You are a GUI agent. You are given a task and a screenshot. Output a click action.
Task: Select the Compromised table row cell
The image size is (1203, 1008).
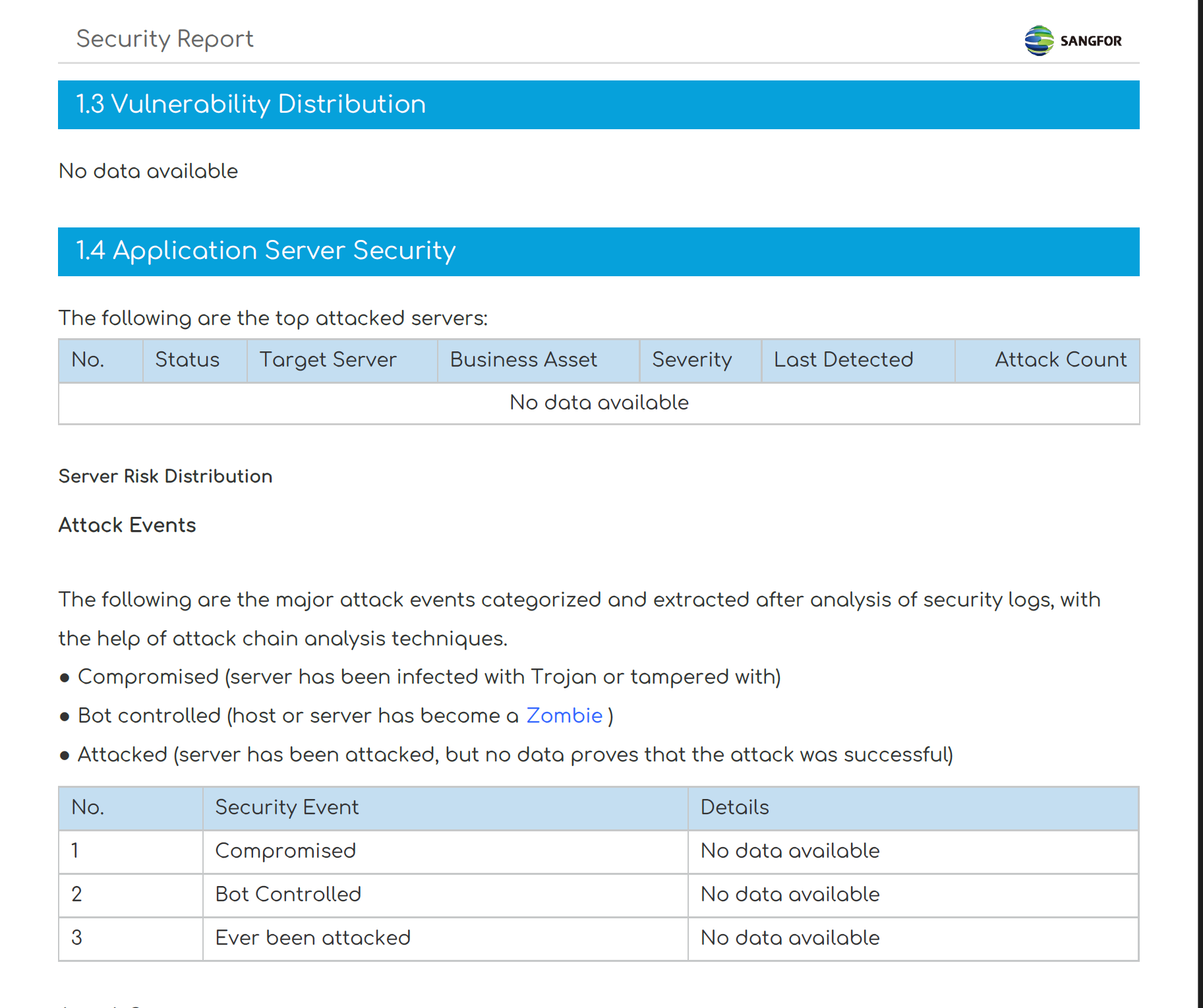[285, 851]
